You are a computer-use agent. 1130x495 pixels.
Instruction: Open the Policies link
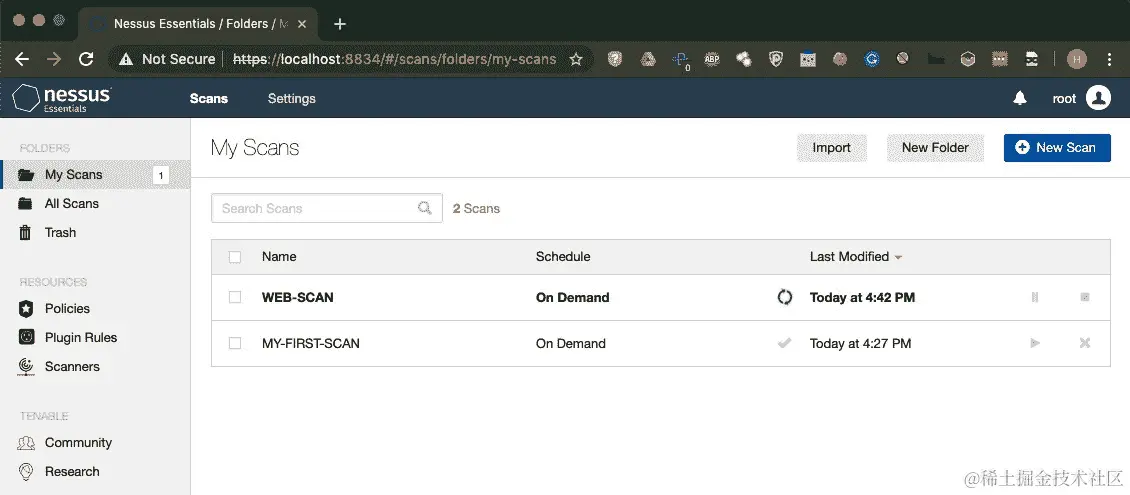point(67,308)
